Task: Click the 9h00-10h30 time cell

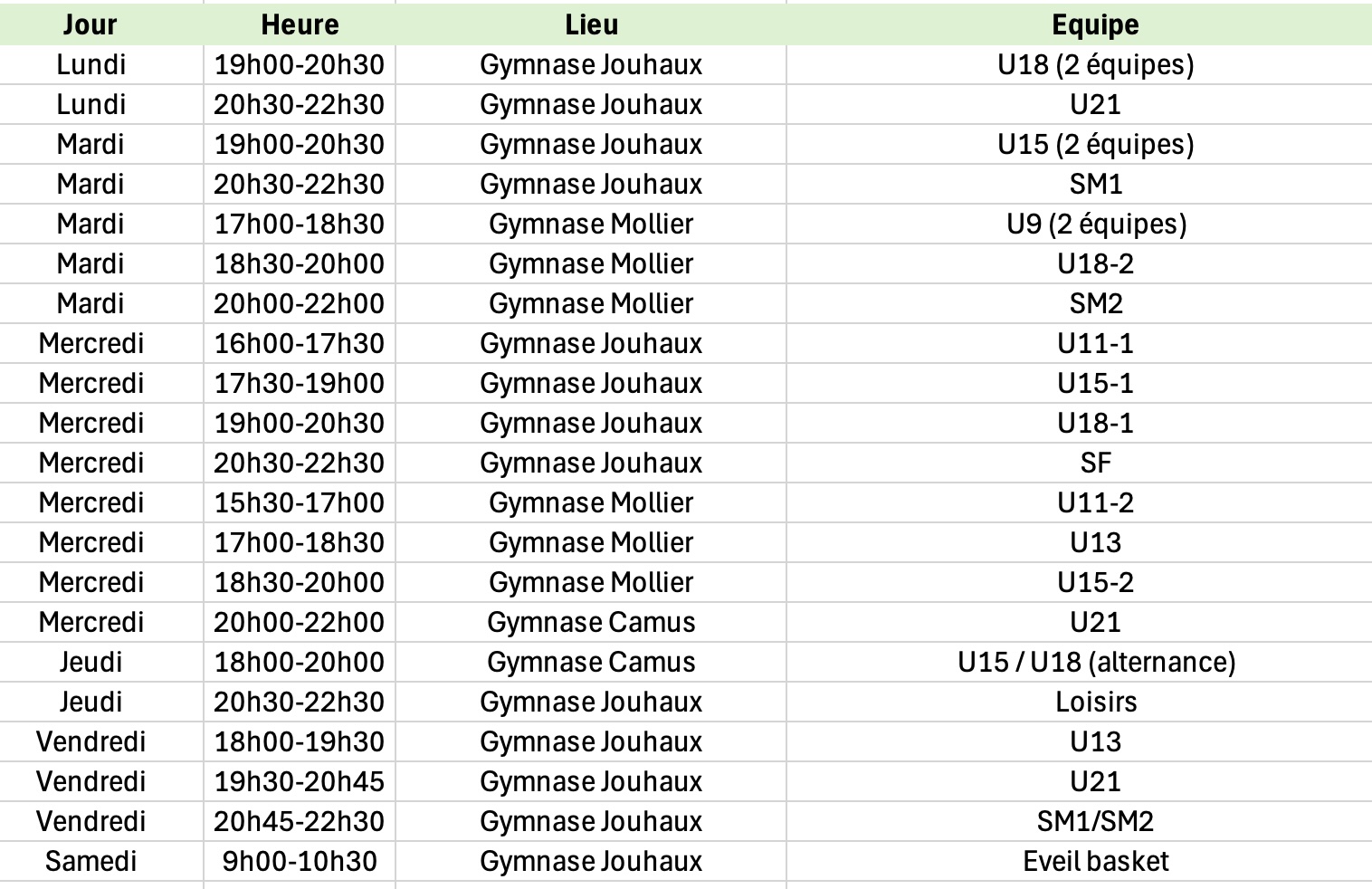Action: [x=300, y=861]
